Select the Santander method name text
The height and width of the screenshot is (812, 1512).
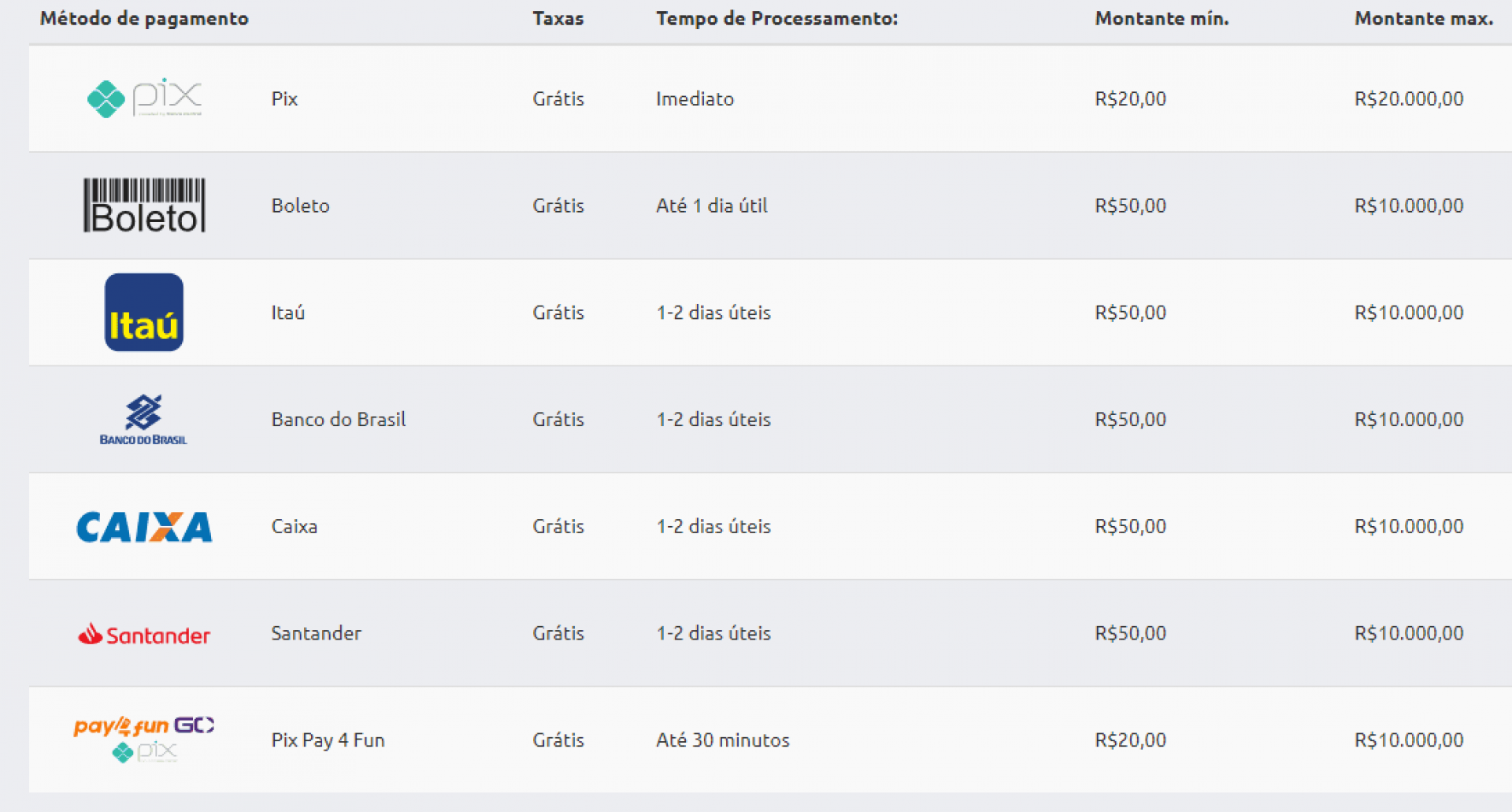point(316,634)
